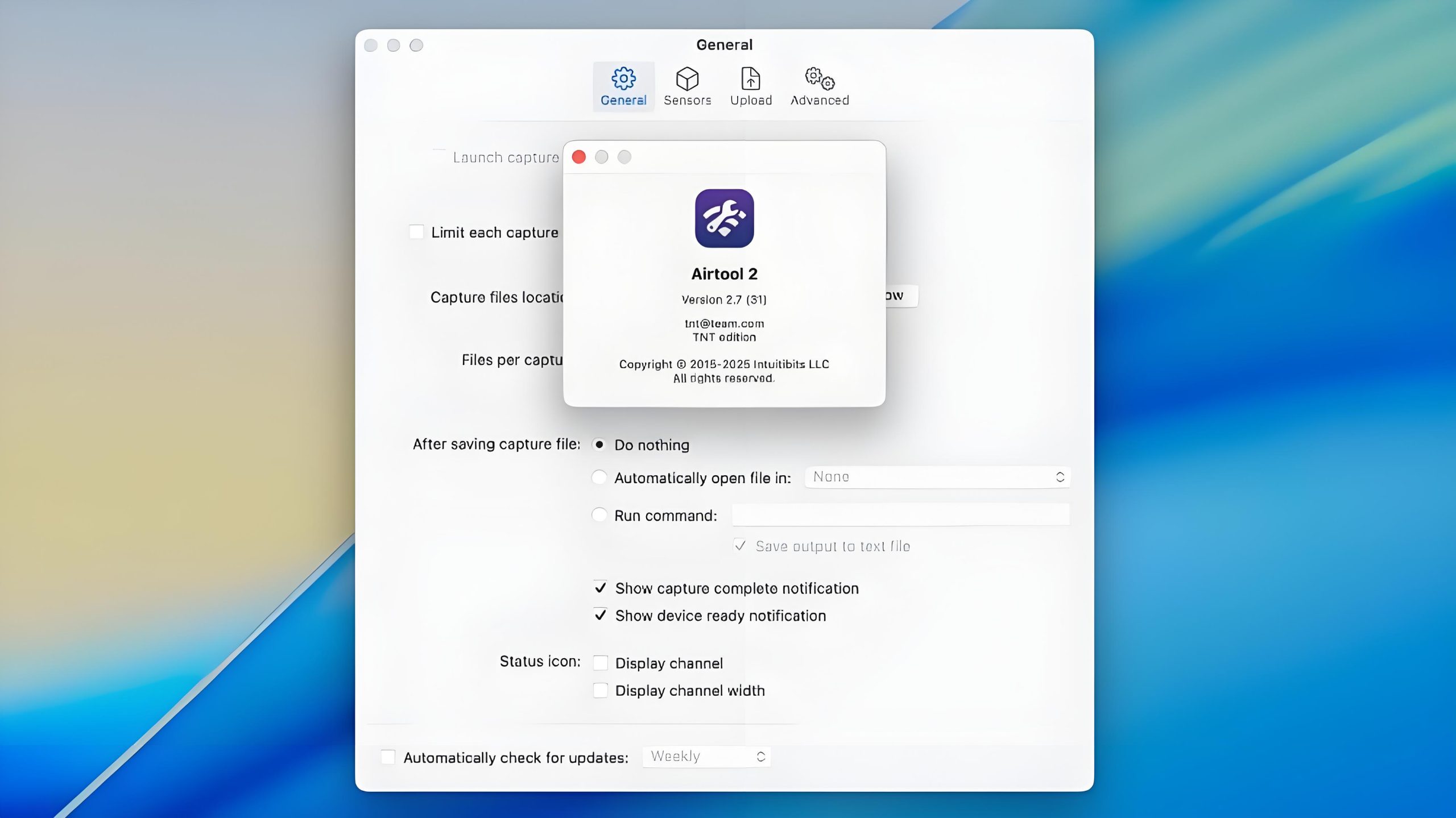Select Automatically open file in option
1456x818 pixels.
click(599, 477)
